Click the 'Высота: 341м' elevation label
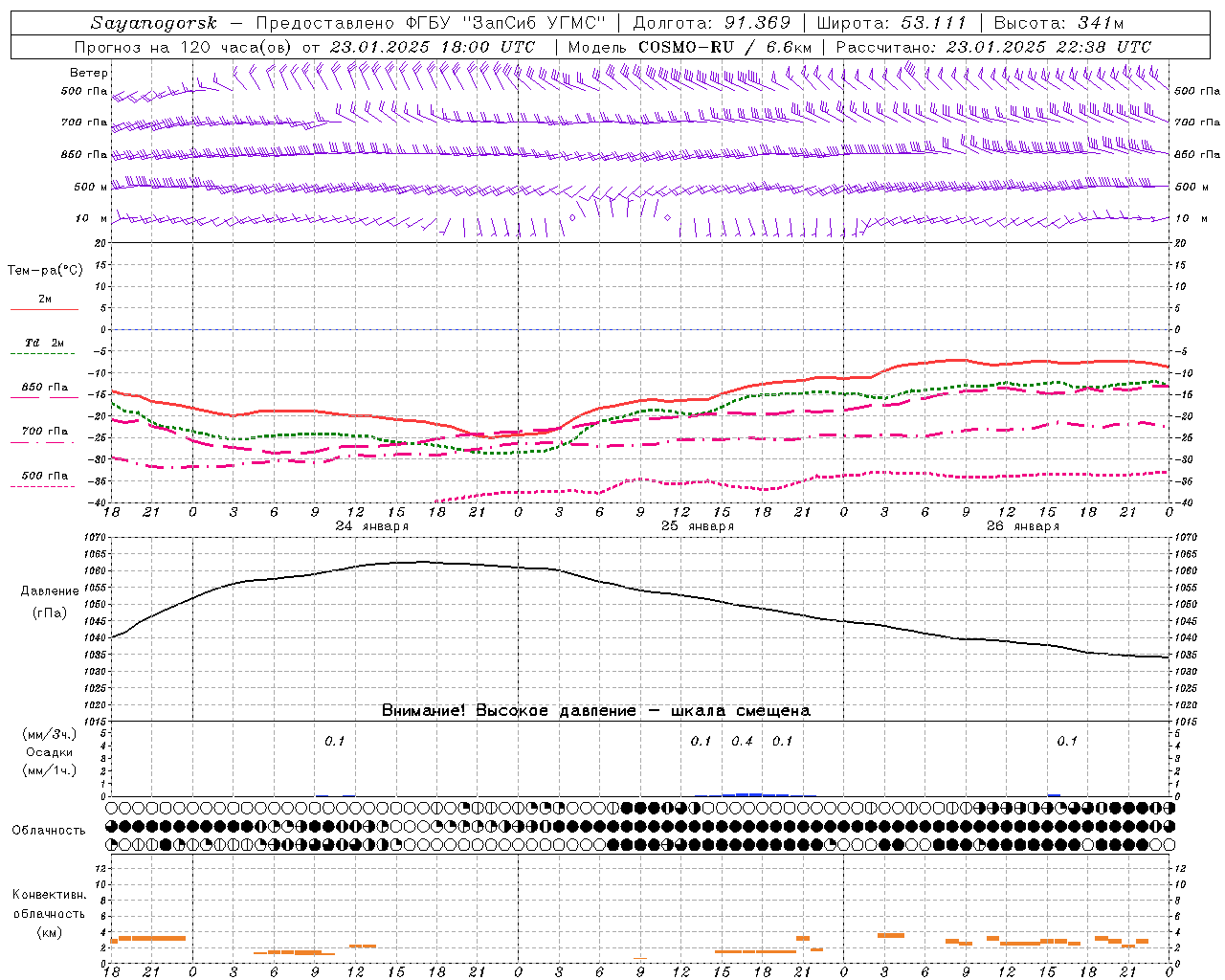 [1058, 23]
